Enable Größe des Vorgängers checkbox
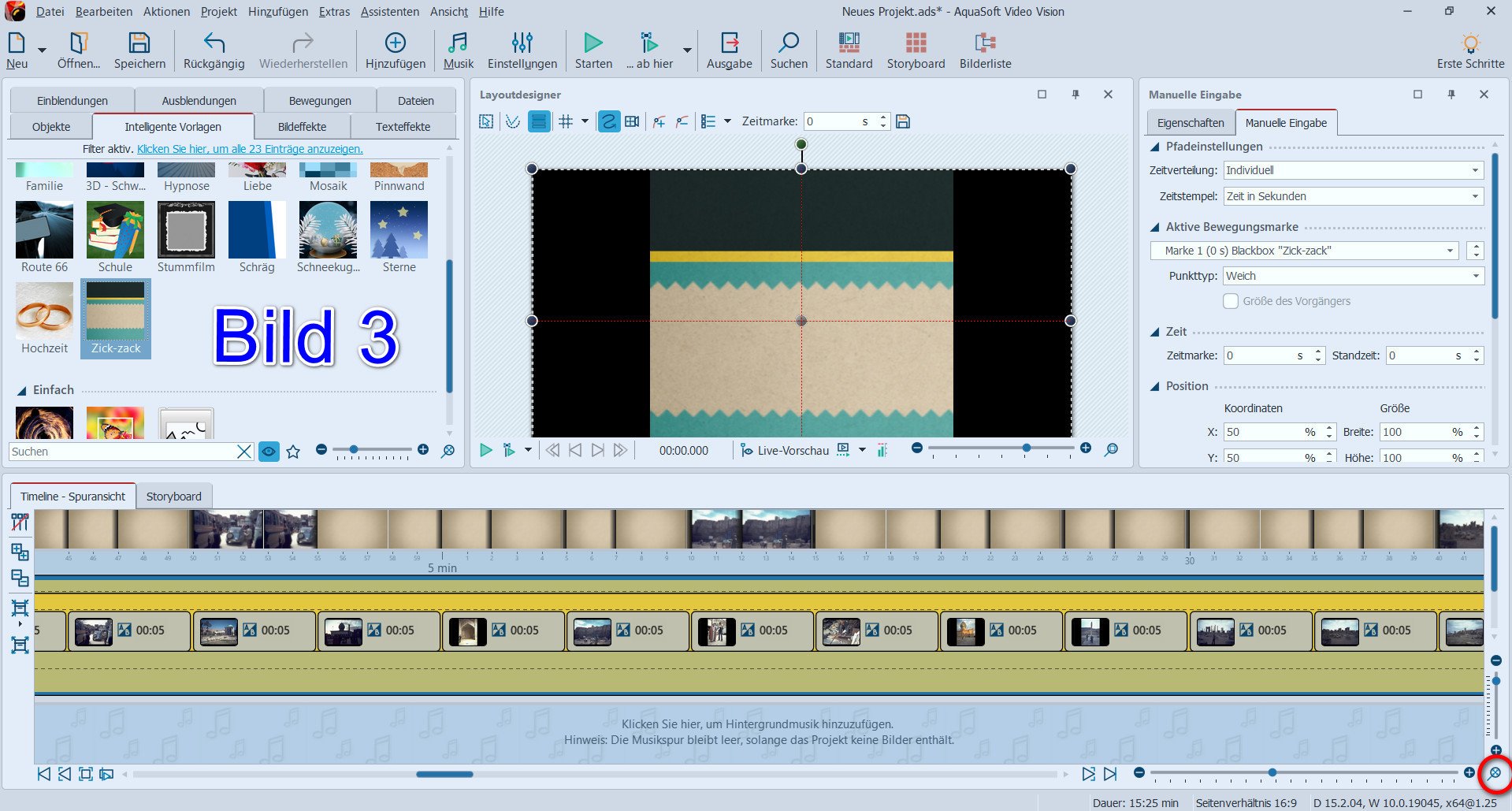The image size is (1512, 811). pos(1230,301)
